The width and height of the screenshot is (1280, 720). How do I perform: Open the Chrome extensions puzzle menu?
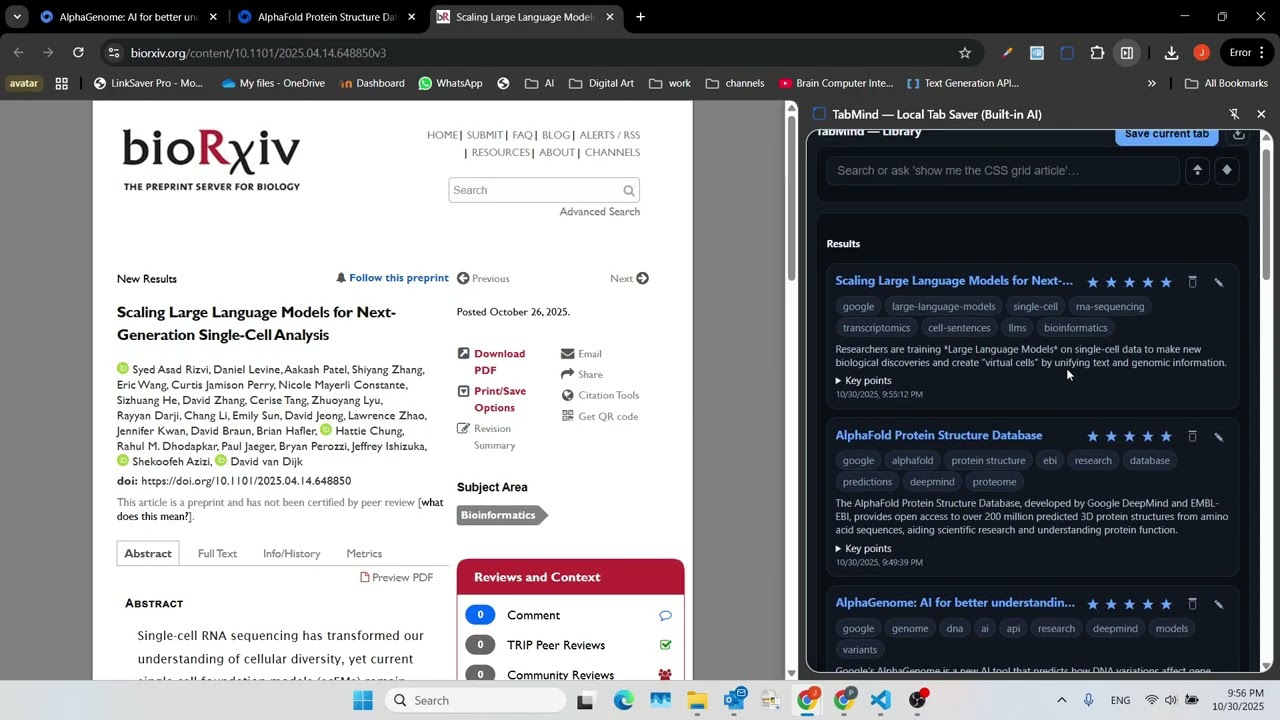1097,53
